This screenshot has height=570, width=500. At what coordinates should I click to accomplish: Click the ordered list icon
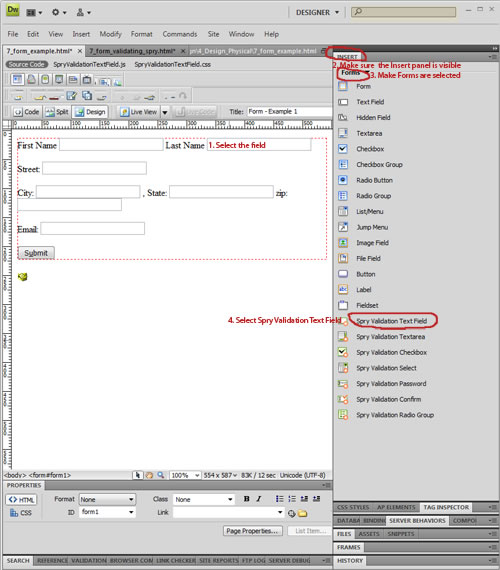click(292, 499)
